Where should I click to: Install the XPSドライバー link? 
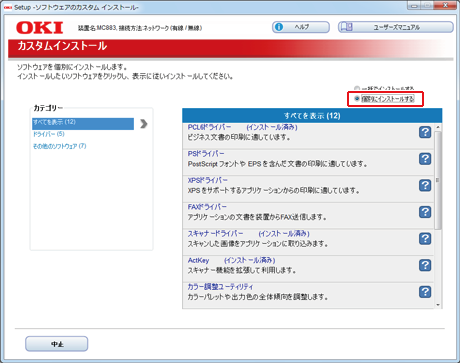point(208,180)
